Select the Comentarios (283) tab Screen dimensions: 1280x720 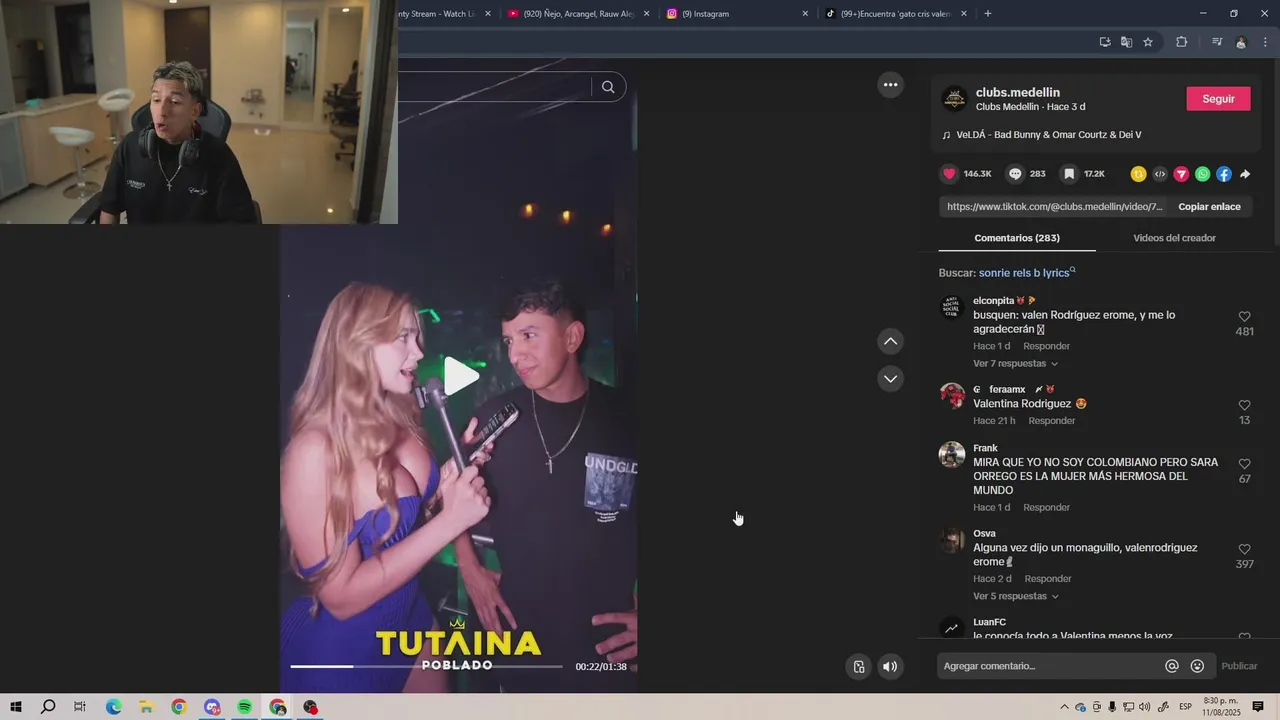point(1017,238)
